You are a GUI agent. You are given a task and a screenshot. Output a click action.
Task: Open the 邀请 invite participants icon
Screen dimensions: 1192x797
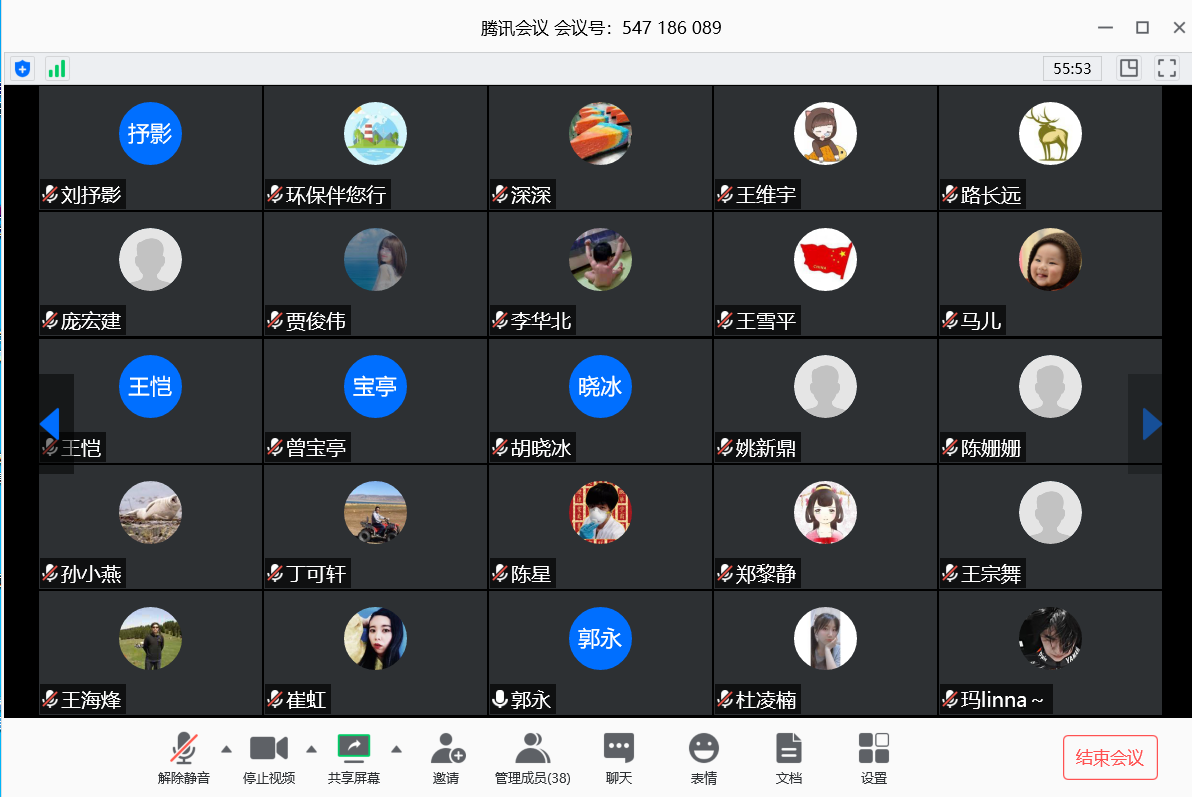click(446, 757)
